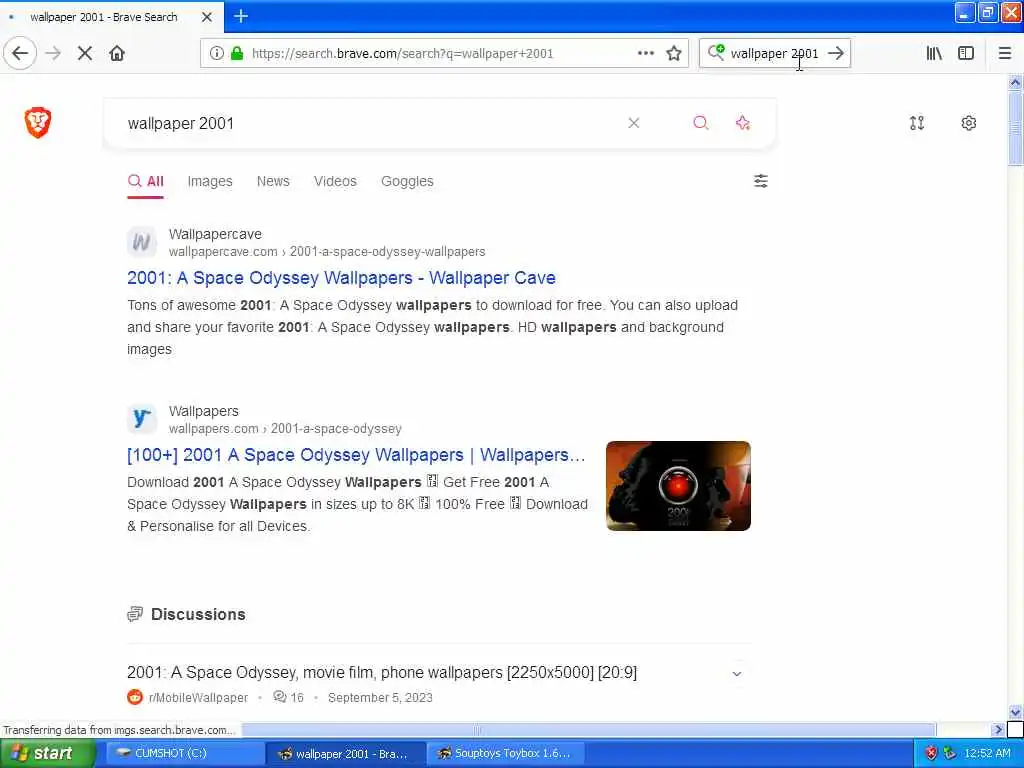The image size is (1024, 768).
Task: Open the Windows Start menu
Action: click(x=48, y=753)
